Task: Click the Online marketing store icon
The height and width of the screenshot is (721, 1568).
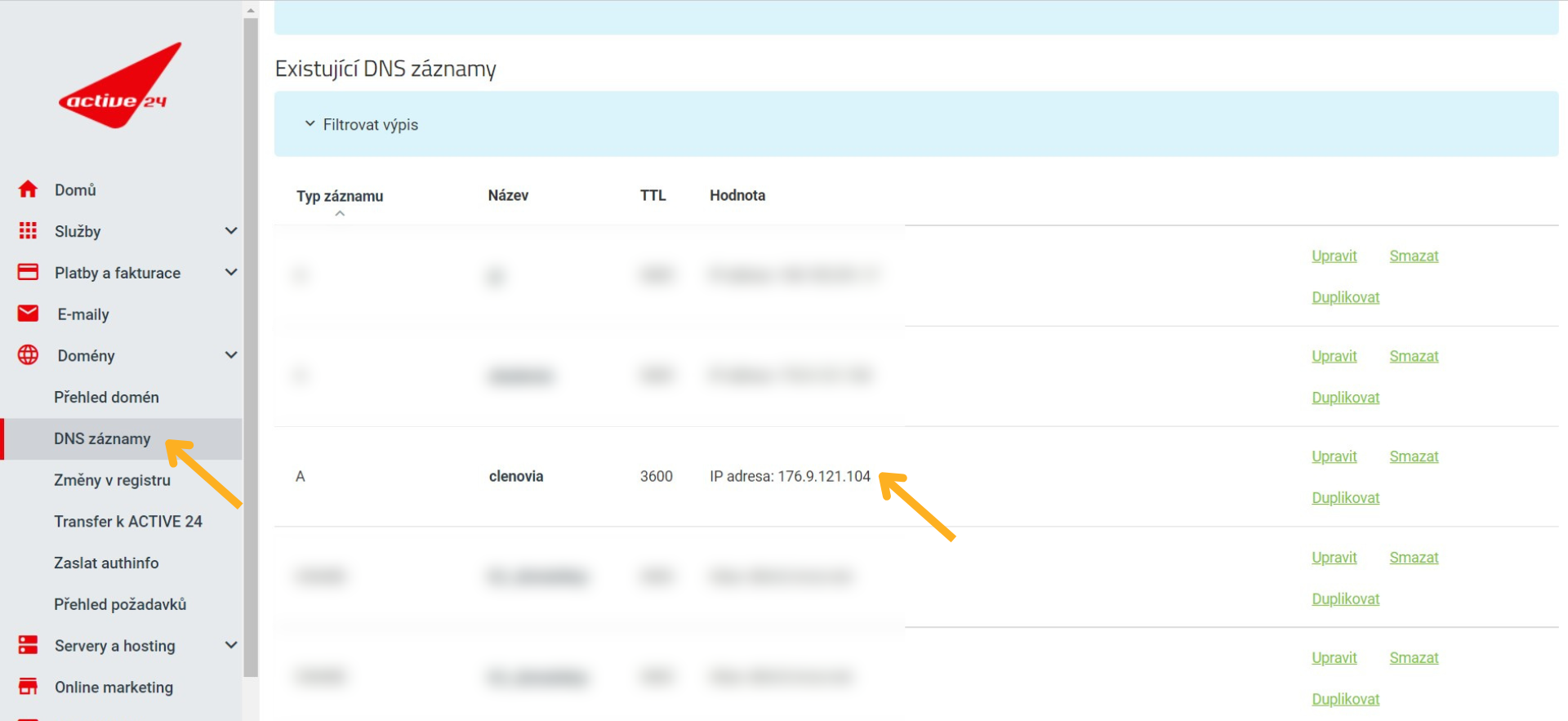Action: (x=28, y=687)
